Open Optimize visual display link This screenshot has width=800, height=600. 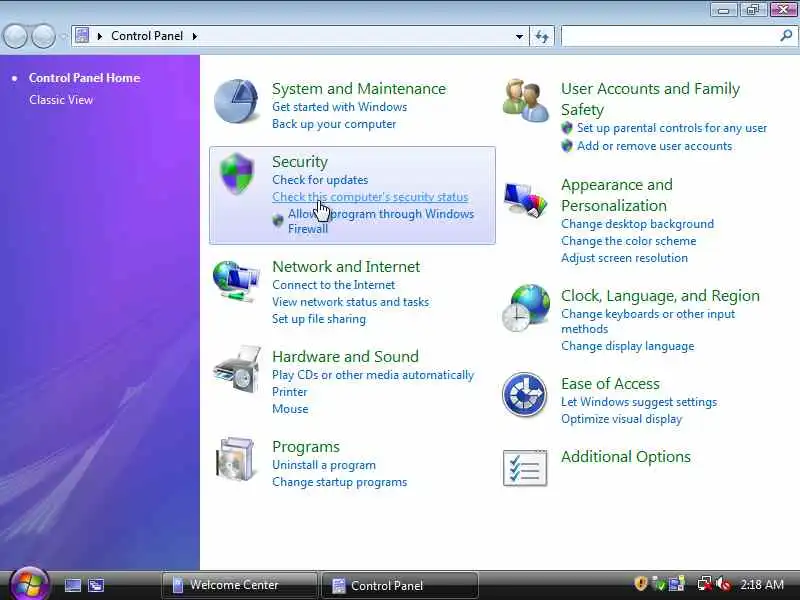pyautogui.click(x=621, y=419)
